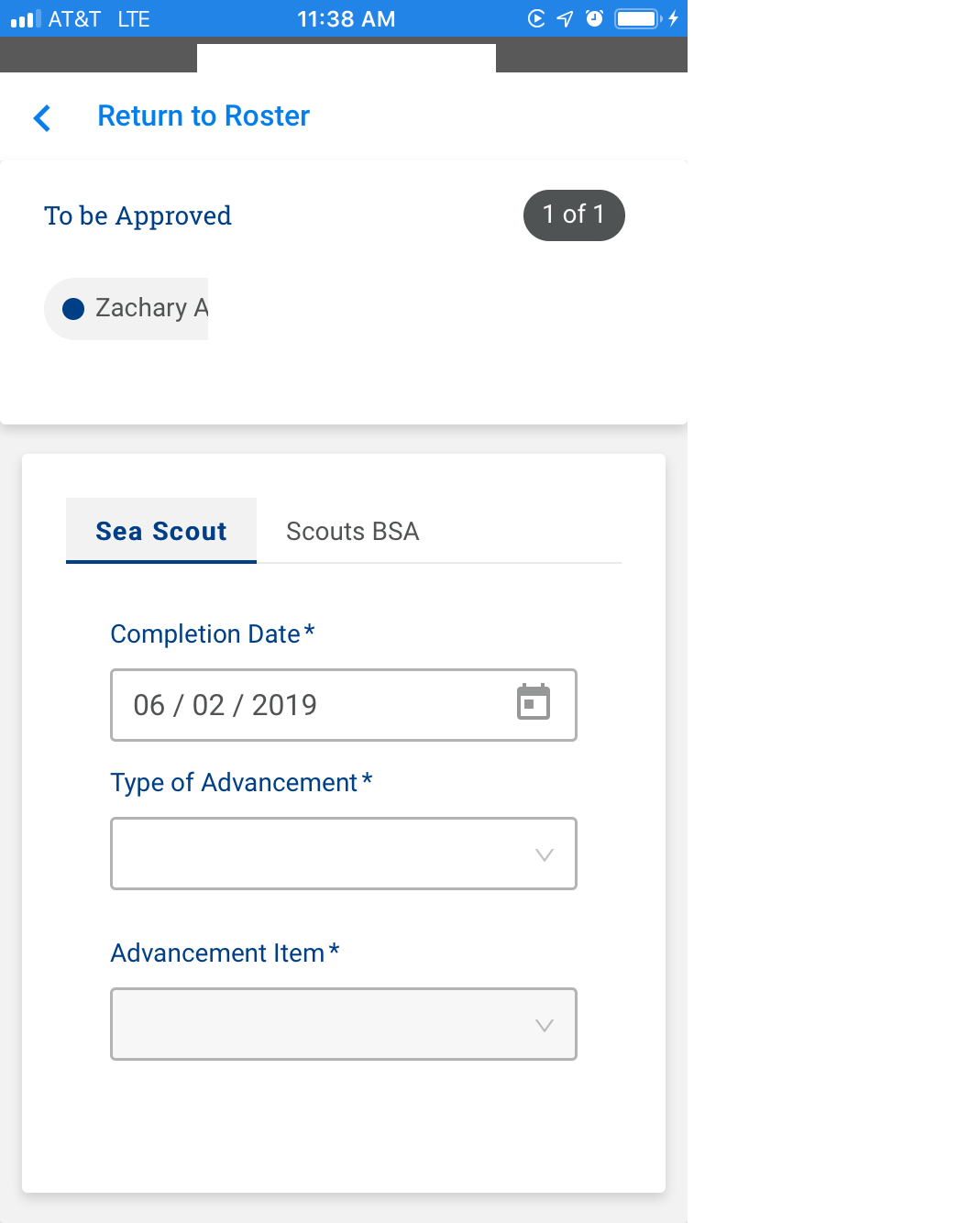The width and height of the screenshot is (980, 1223).
Task: Open the calendar date picker icon
Action: pos(534,702)
